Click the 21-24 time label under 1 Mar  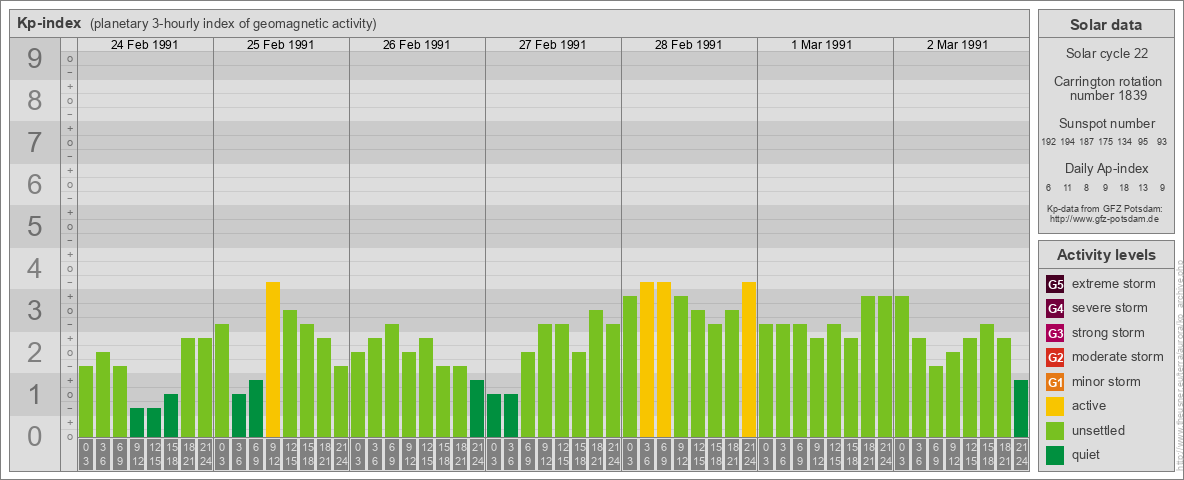point(884,455)
